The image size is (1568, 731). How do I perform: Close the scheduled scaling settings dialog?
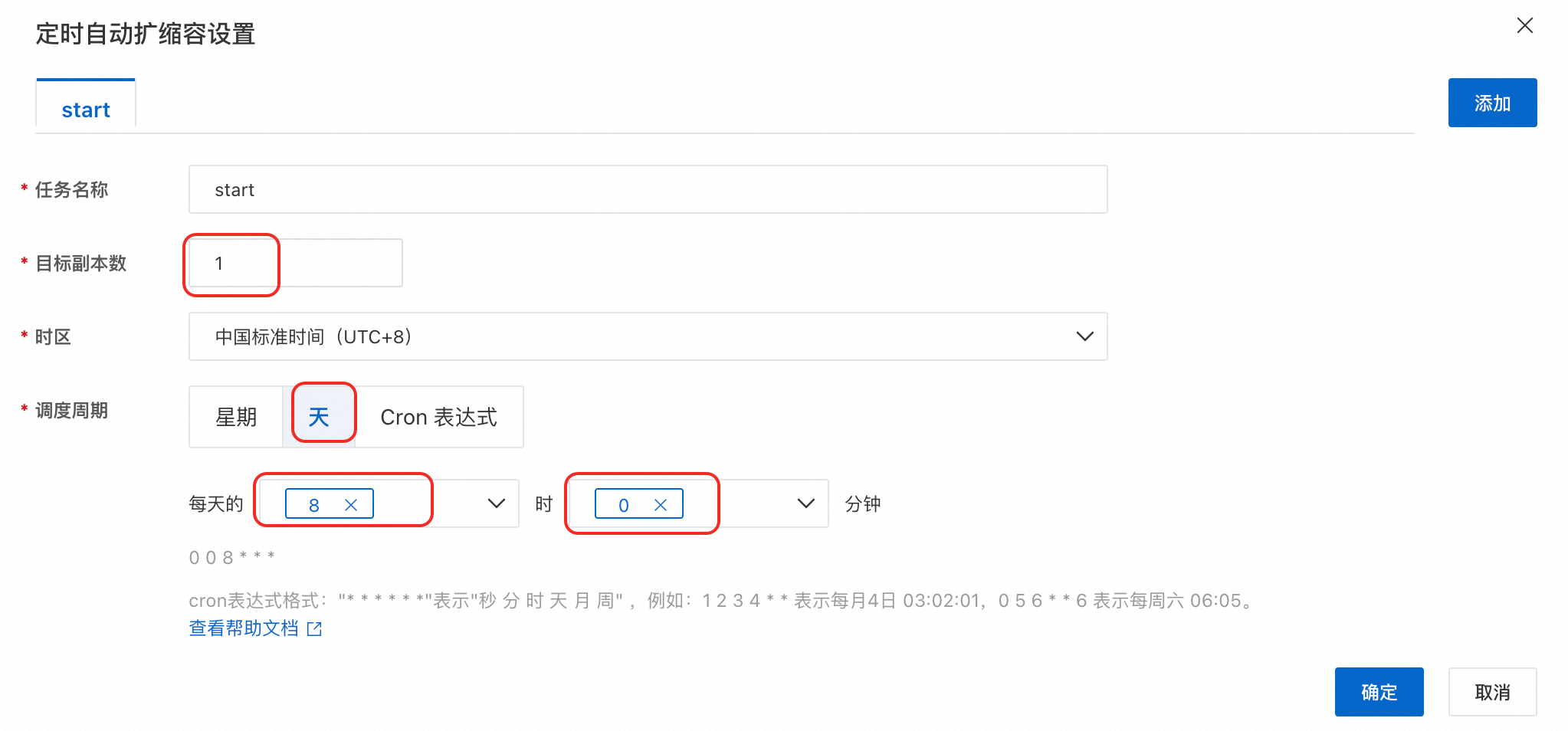[x=1524, y=26]
